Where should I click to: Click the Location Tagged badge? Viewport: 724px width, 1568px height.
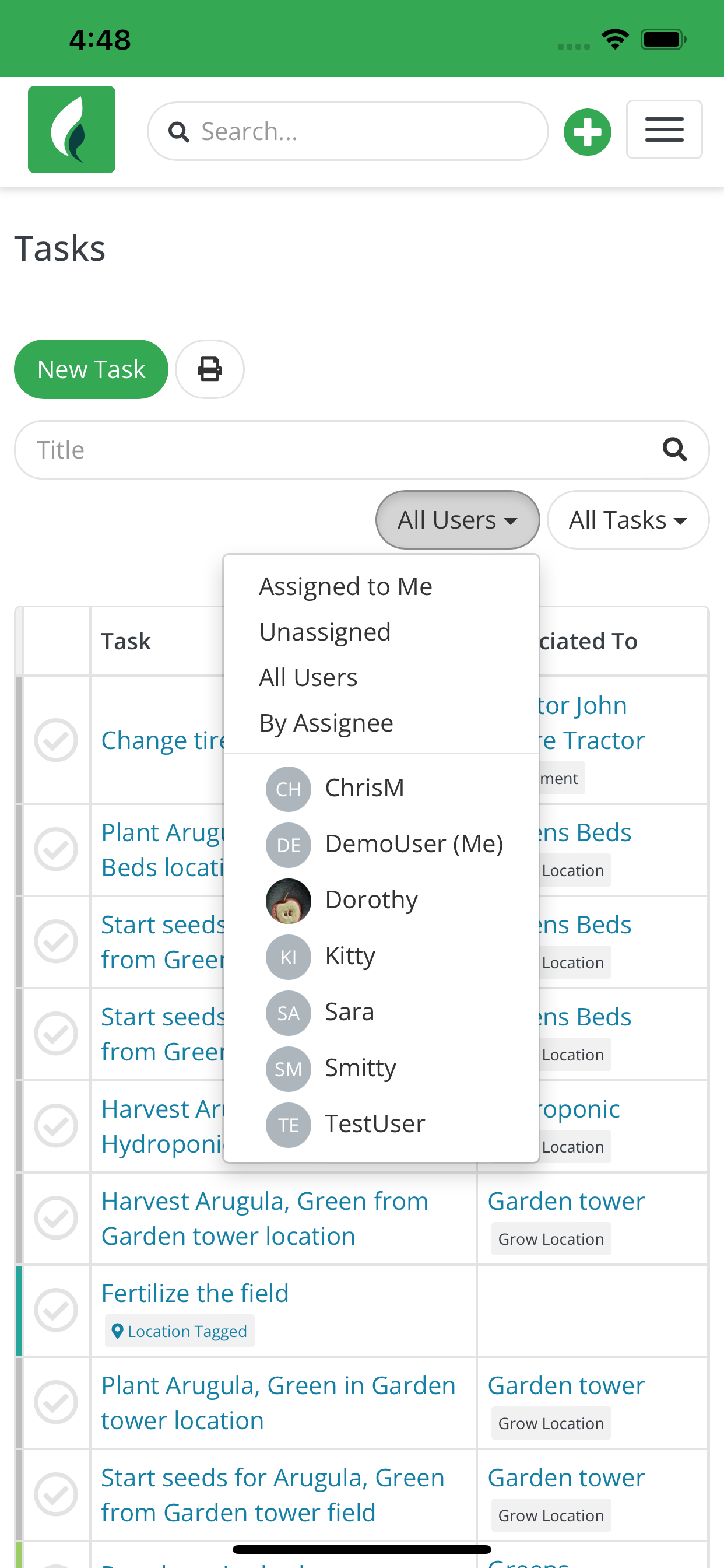180,1331
